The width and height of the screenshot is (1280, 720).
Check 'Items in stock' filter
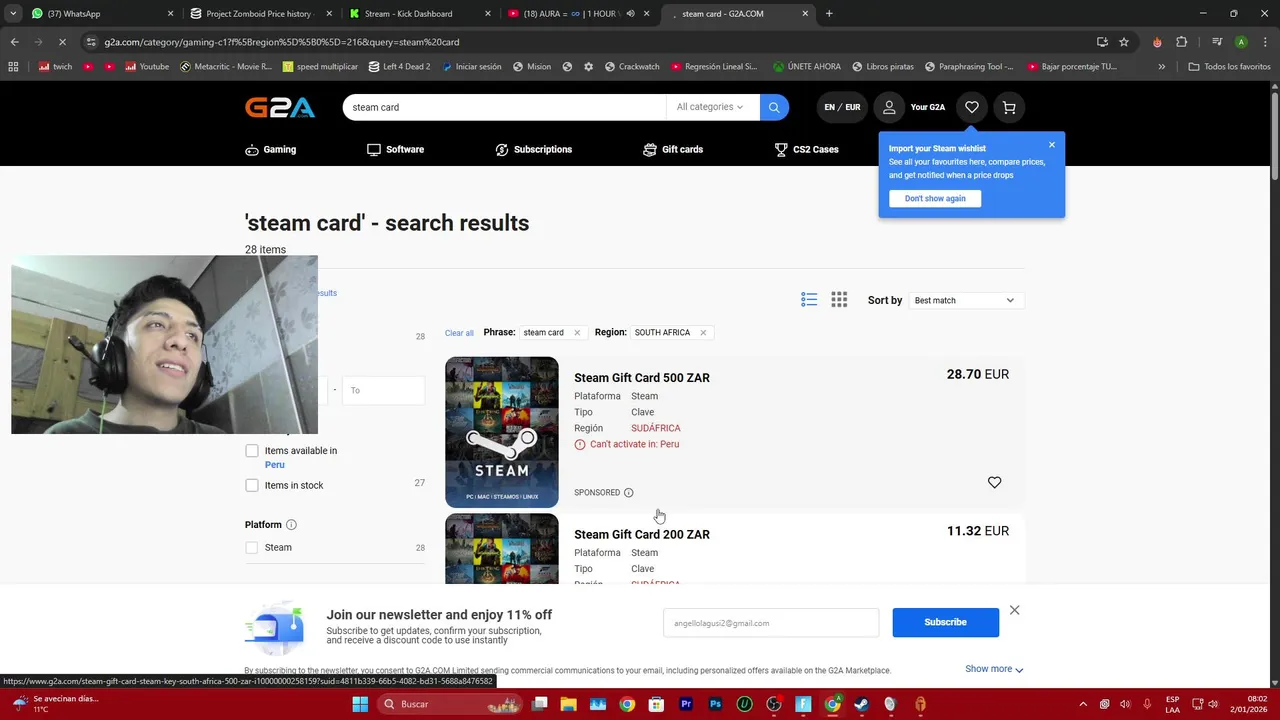[x=252, y=485]
